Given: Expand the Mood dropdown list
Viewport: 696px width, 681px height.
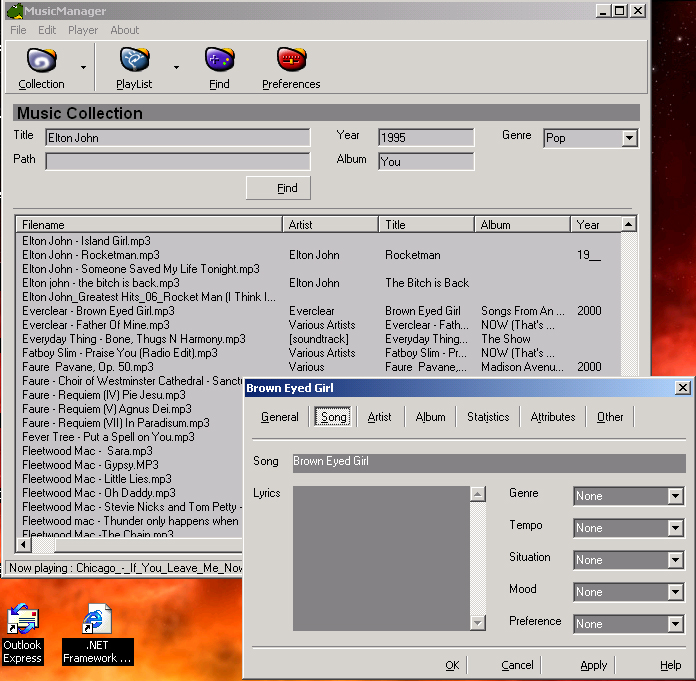Looking at the screenshot, I should point(675,592).
